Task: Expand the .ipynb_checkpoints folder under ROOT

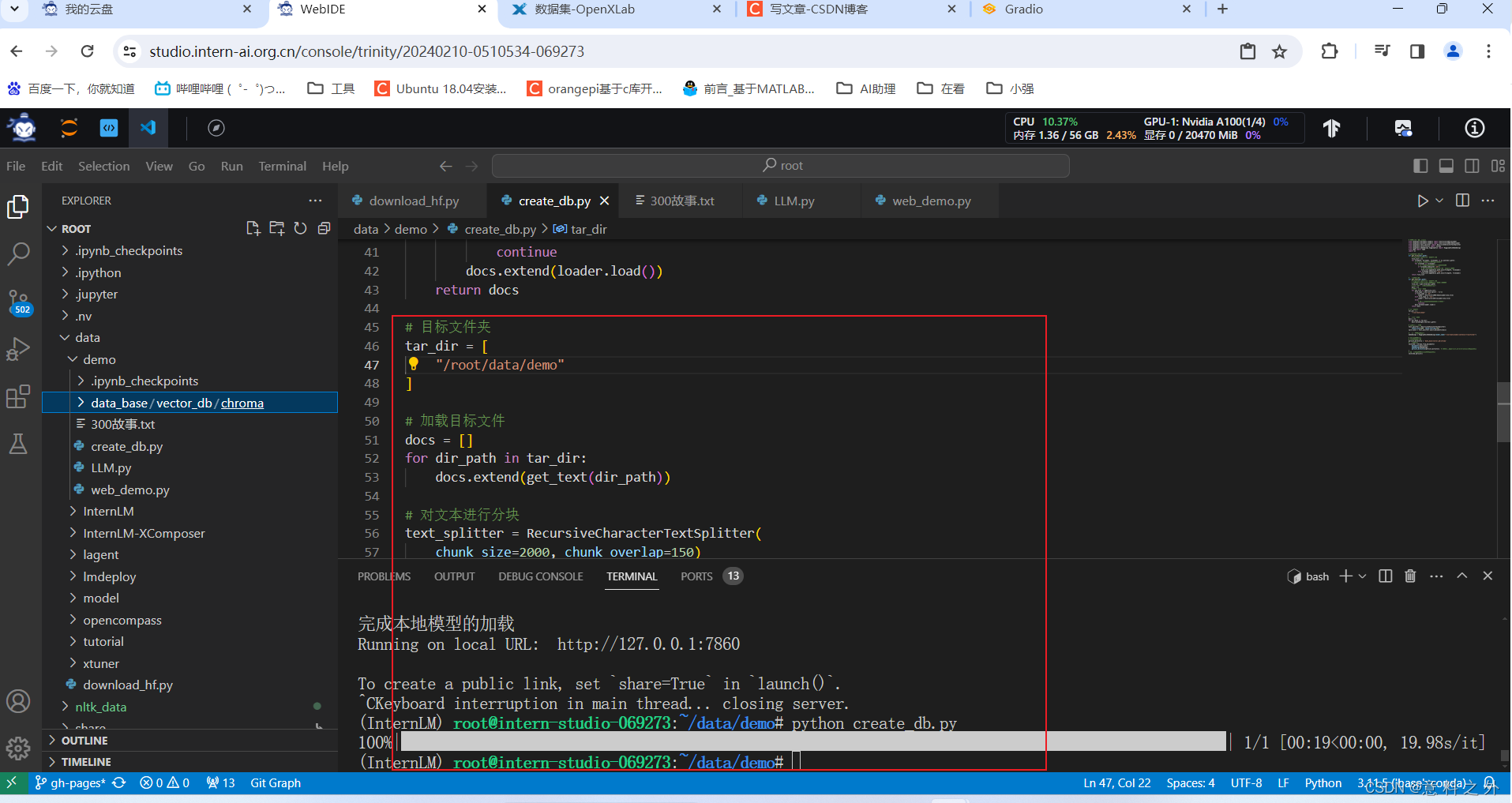Action: pos(189,250)
